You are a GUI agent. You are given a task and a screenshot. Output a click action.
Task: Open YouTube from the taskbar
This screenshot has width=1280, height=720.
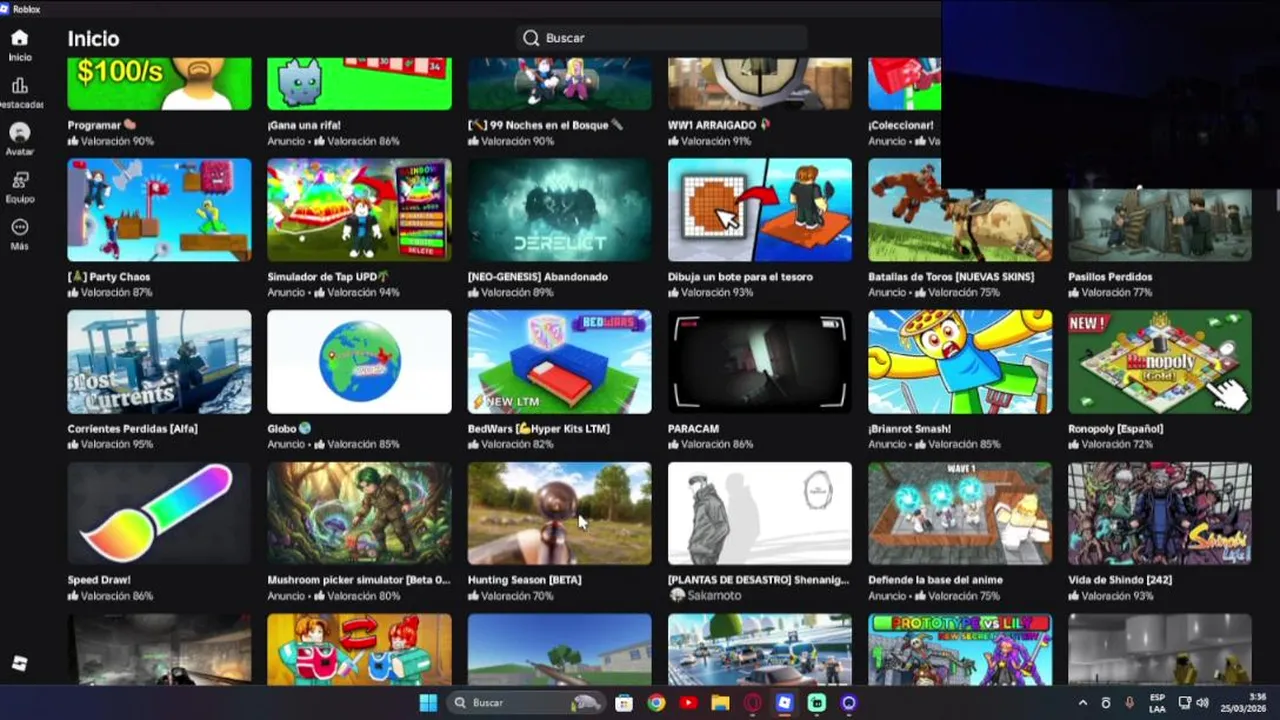688,703
